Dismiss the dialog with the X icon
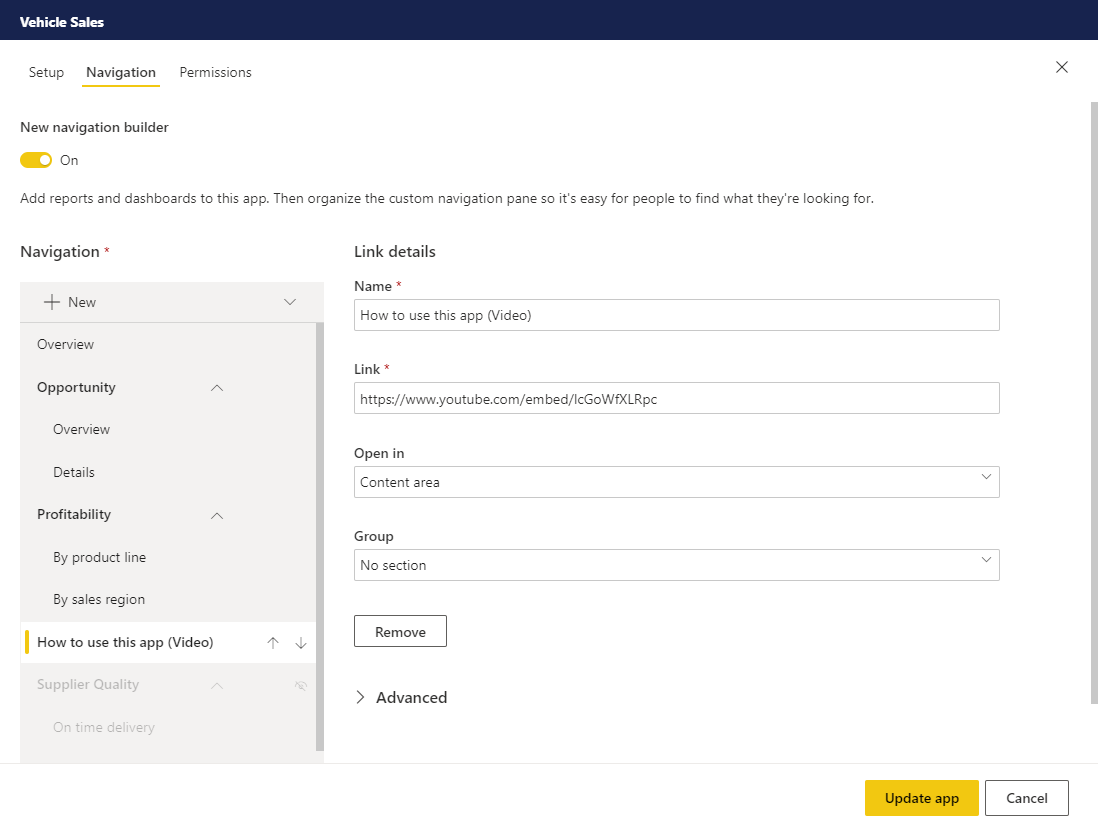The height and width of the screenshot is (825, 1098). tap(1061, 67)
